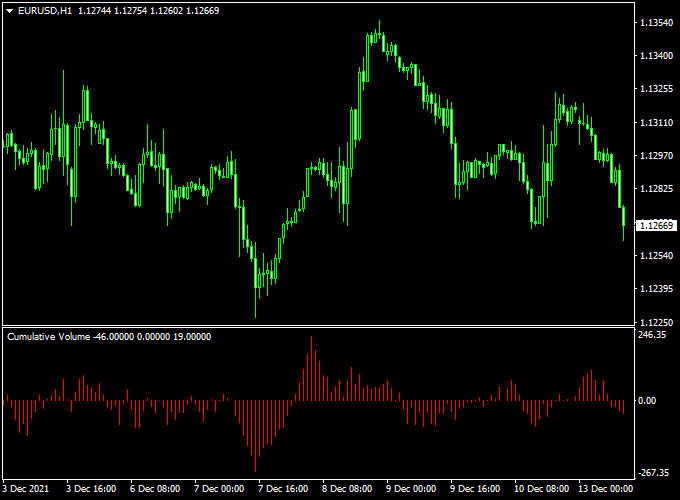The image size is (680, 500).
Task: Select the lowest negative Cumulative Volume bar
Action: click(x=255, y=436)
